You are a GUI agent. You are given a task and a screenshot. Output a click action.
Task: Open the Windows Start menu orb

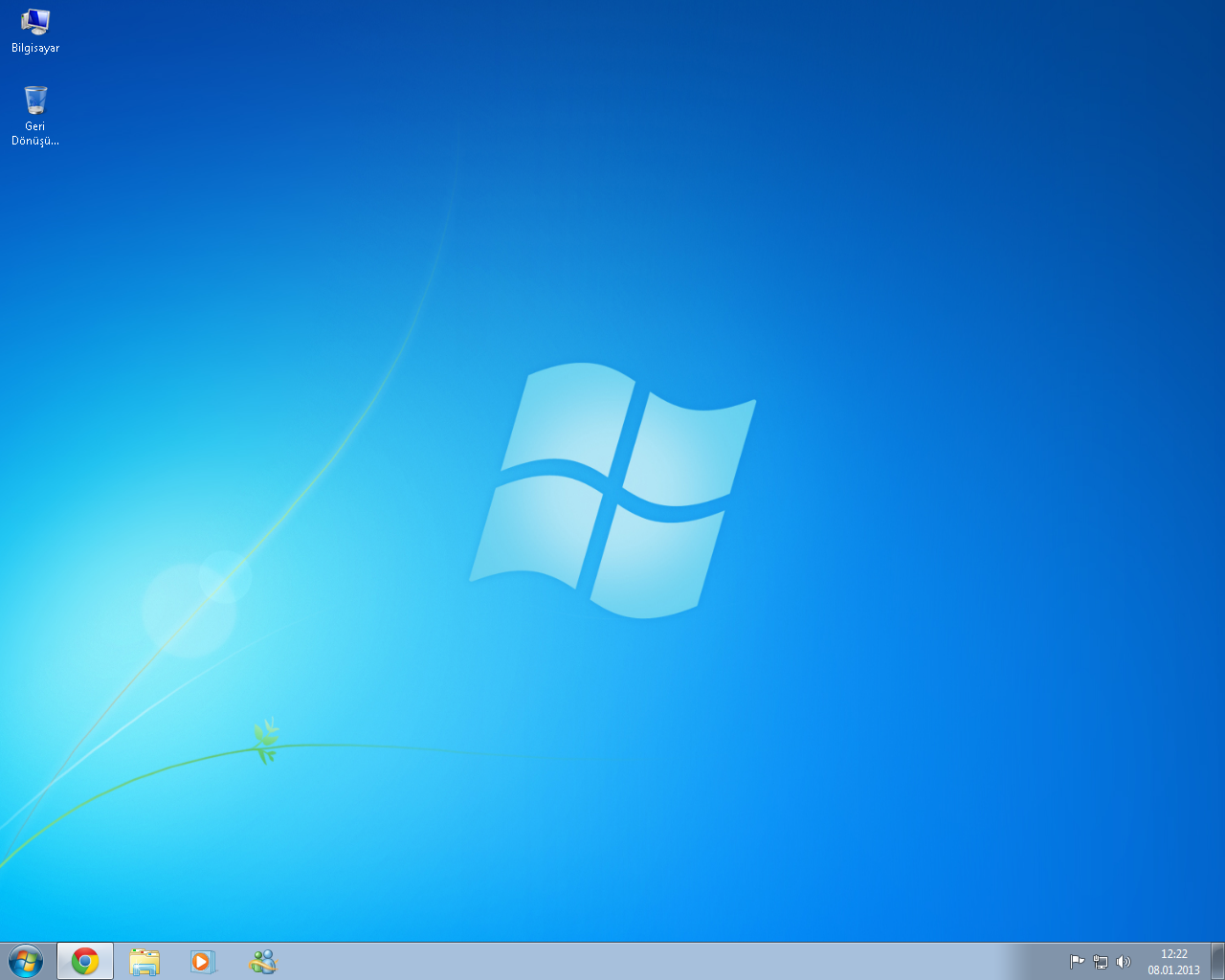click(x=26, y=961)
